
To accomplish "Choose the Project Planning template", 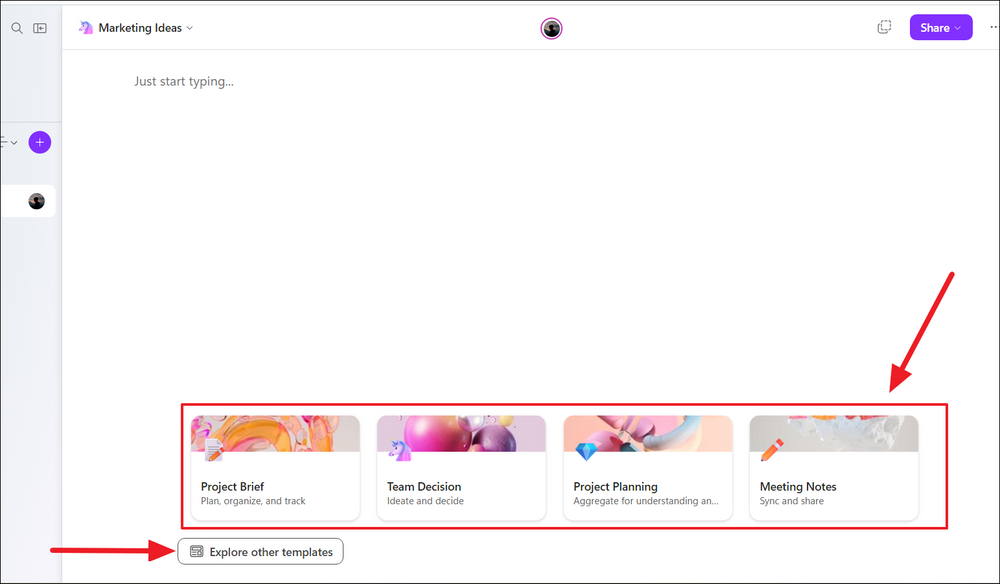I will 647,468.
